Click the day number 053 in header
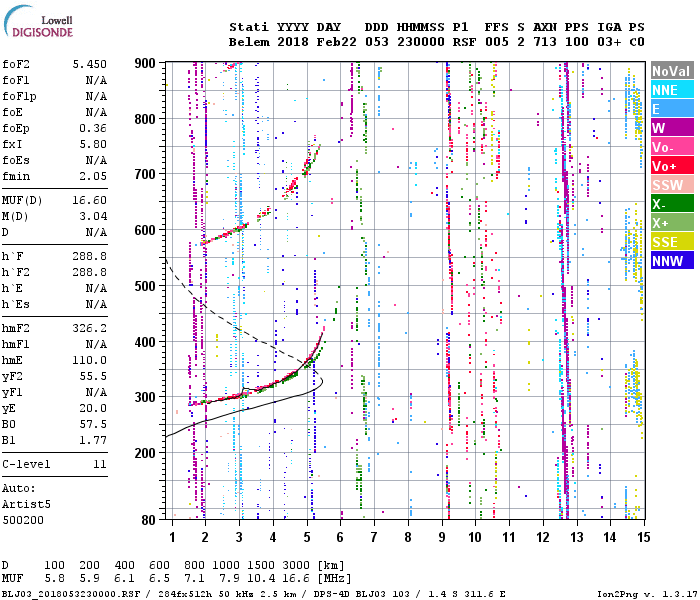Viewport: 700px width, 600px height. pos(377,42)
